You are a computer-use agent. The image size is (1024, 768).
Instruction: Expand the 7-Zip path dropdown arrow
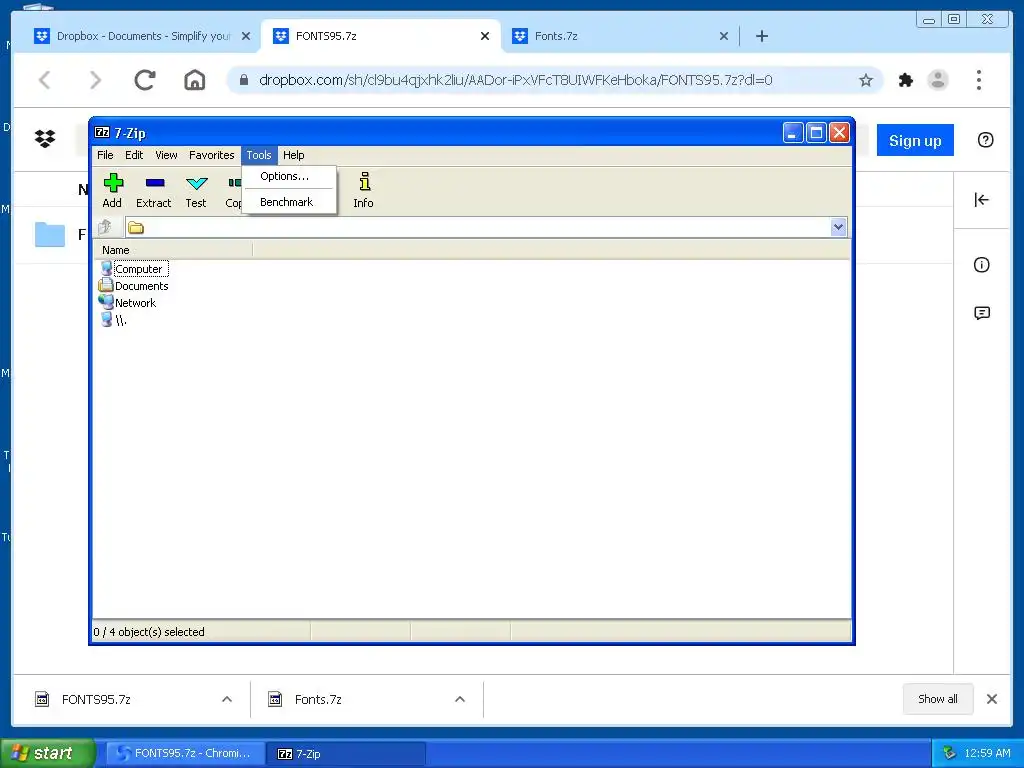pyautogui.click(x=839, y=227)
